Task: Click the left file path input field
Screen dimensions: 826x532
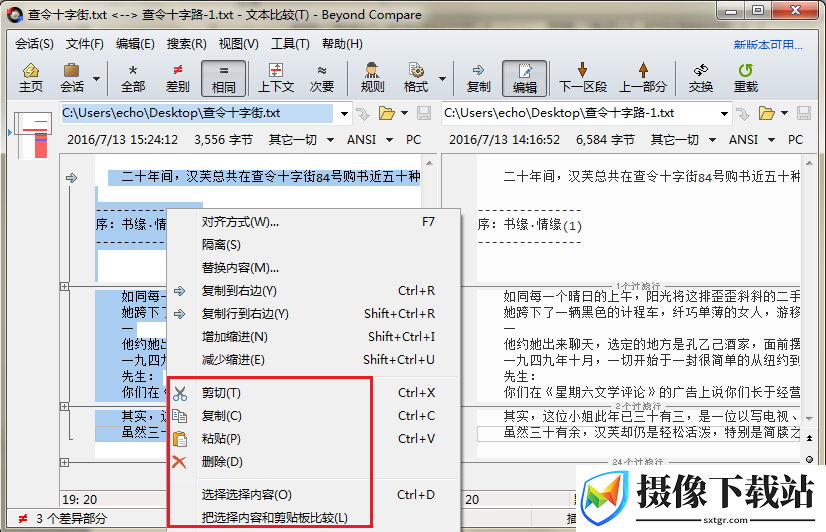Action: click(x=198, y=113)
